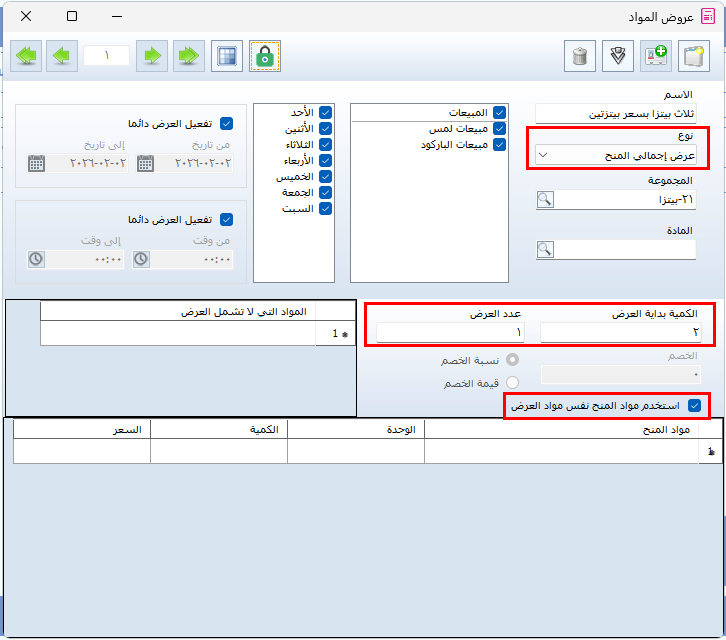
Task: Click the green padlock toolbar icon
Action: [x=265, y=56]
